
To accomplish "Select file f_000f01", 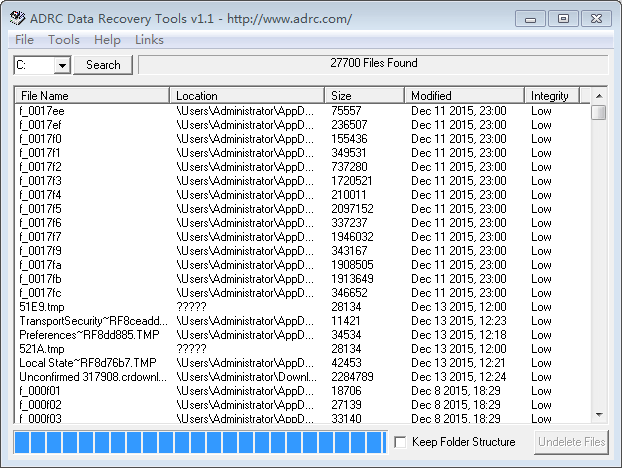I will pos(40,391).
